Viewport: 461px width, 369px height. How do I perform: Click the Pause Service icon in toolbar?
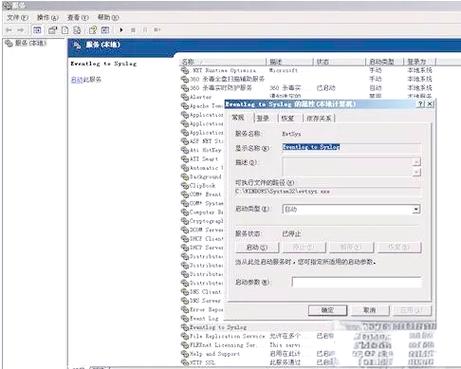pos(145,30)
